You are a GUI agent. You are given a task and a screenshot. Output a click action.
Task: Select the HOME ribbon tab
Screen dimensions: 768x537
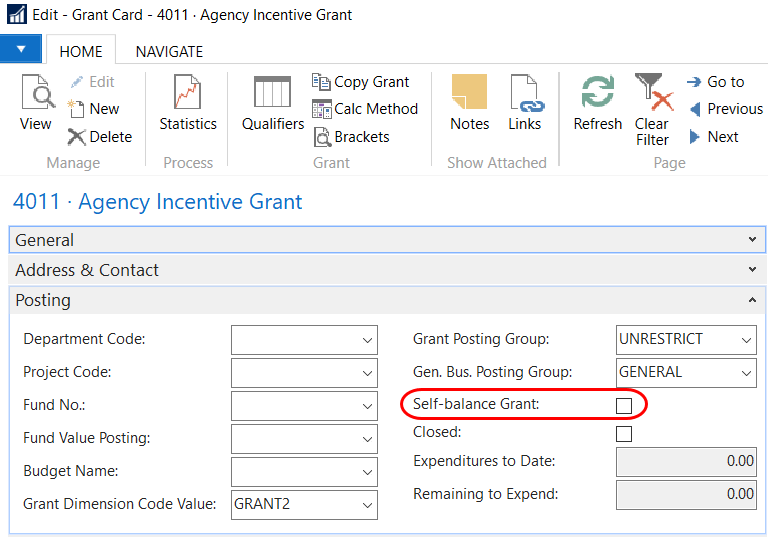click(81, 51)
